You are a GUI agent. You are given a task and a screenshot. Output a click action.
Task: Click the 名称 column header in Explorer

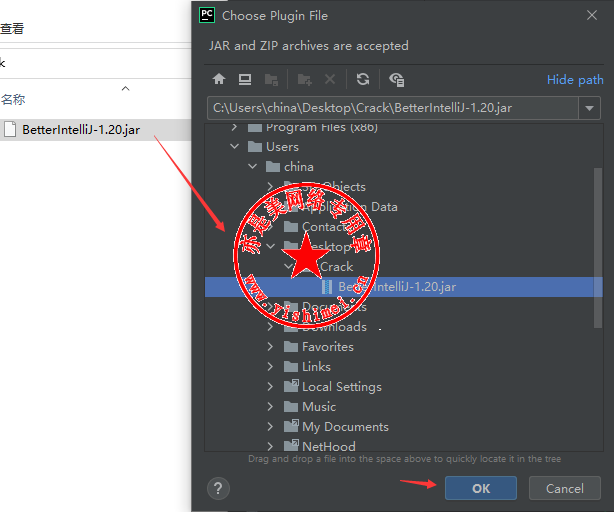(13, 99)
